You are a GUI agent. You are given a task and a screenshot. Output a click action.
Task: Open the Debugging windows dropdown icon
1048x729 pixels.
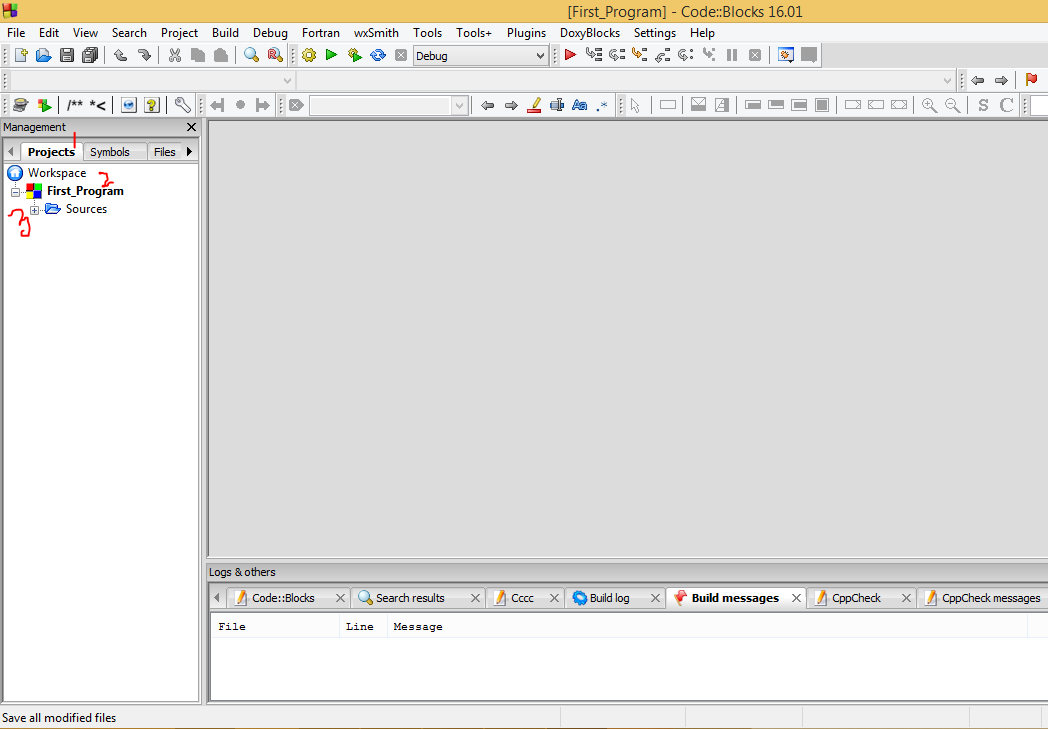pyautogui.click(x=785, y=56)
